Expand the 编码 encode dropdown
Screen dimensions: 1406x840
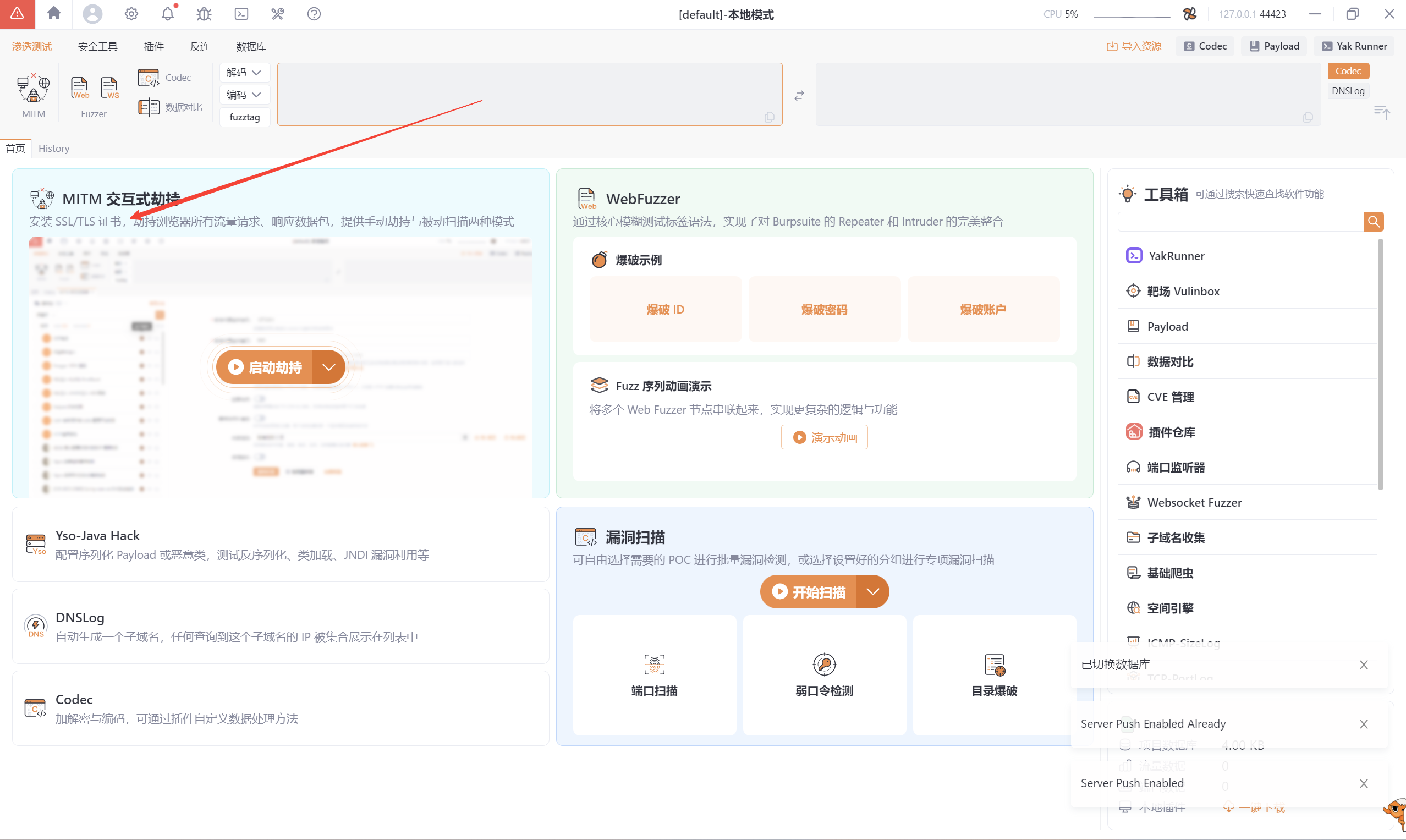[x=244, y=95]
